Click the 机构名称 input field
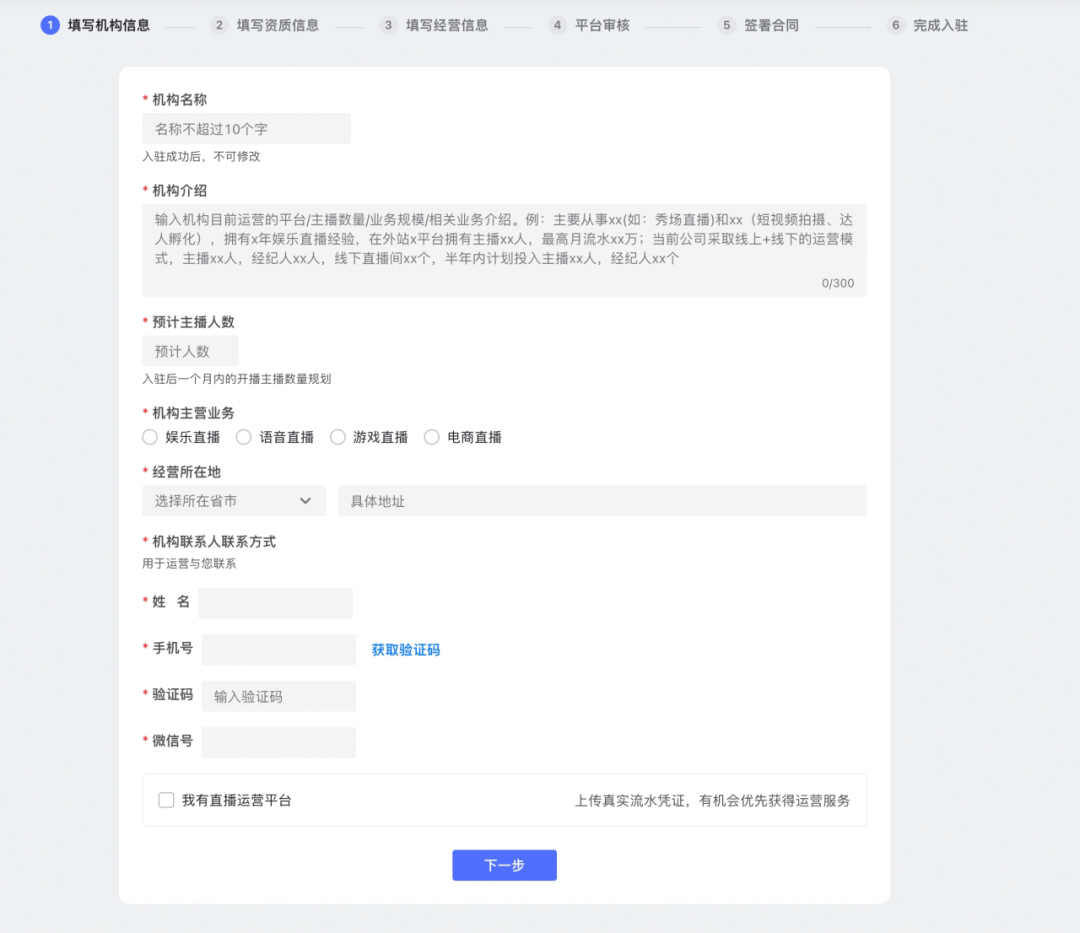The width and height of the screenshot is (1080, 933). pos(246,128)
